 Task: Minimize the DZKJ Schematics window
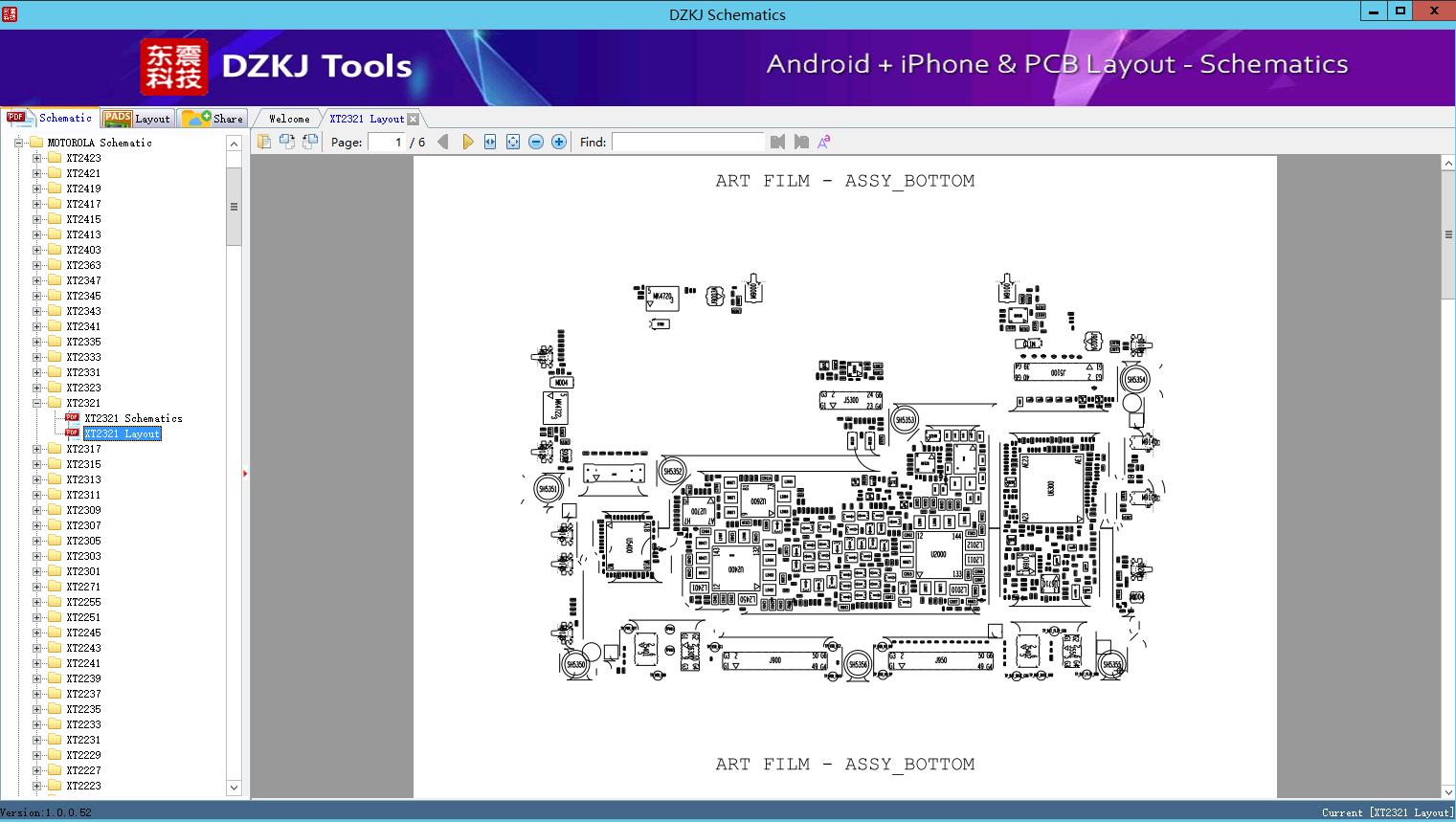(1374, 11)
